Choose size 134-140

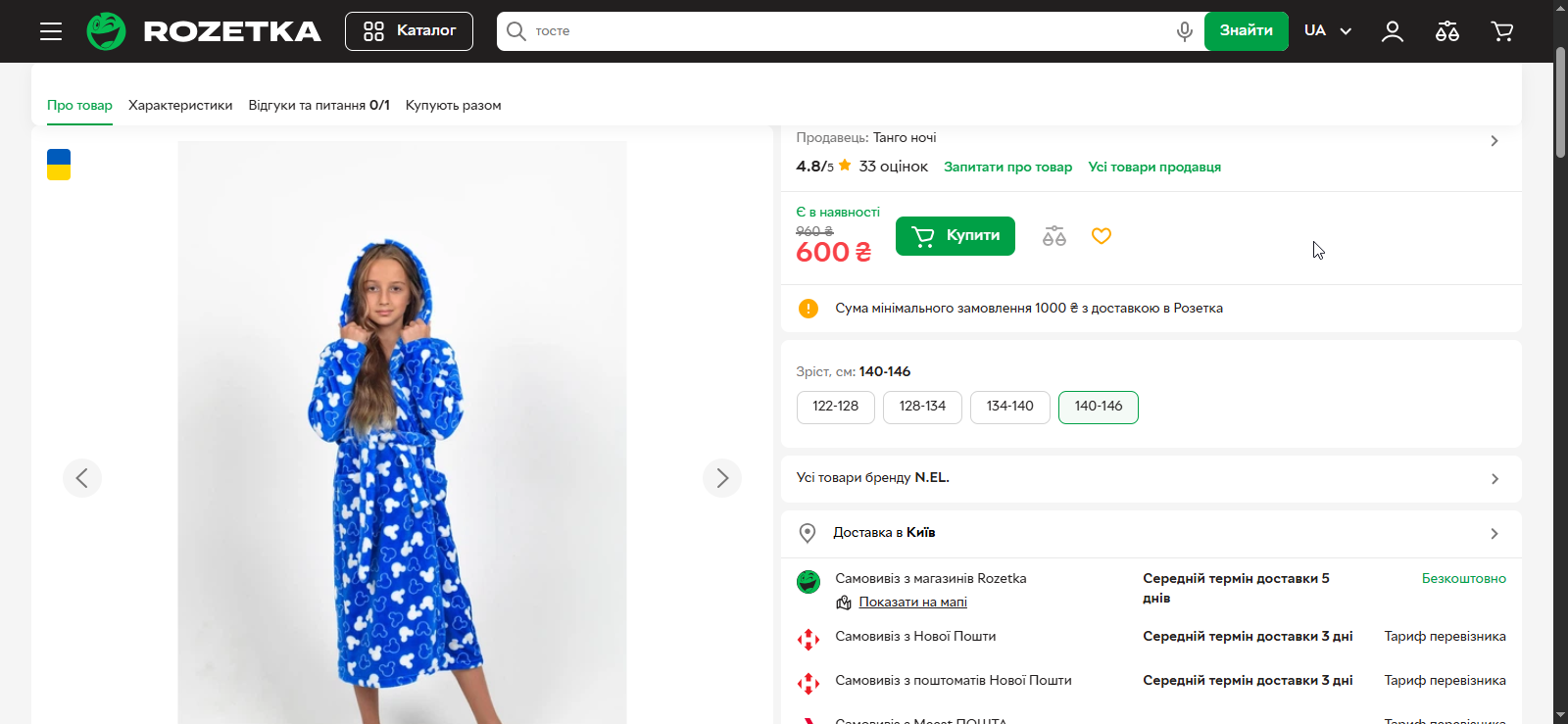click(1009, 407)
